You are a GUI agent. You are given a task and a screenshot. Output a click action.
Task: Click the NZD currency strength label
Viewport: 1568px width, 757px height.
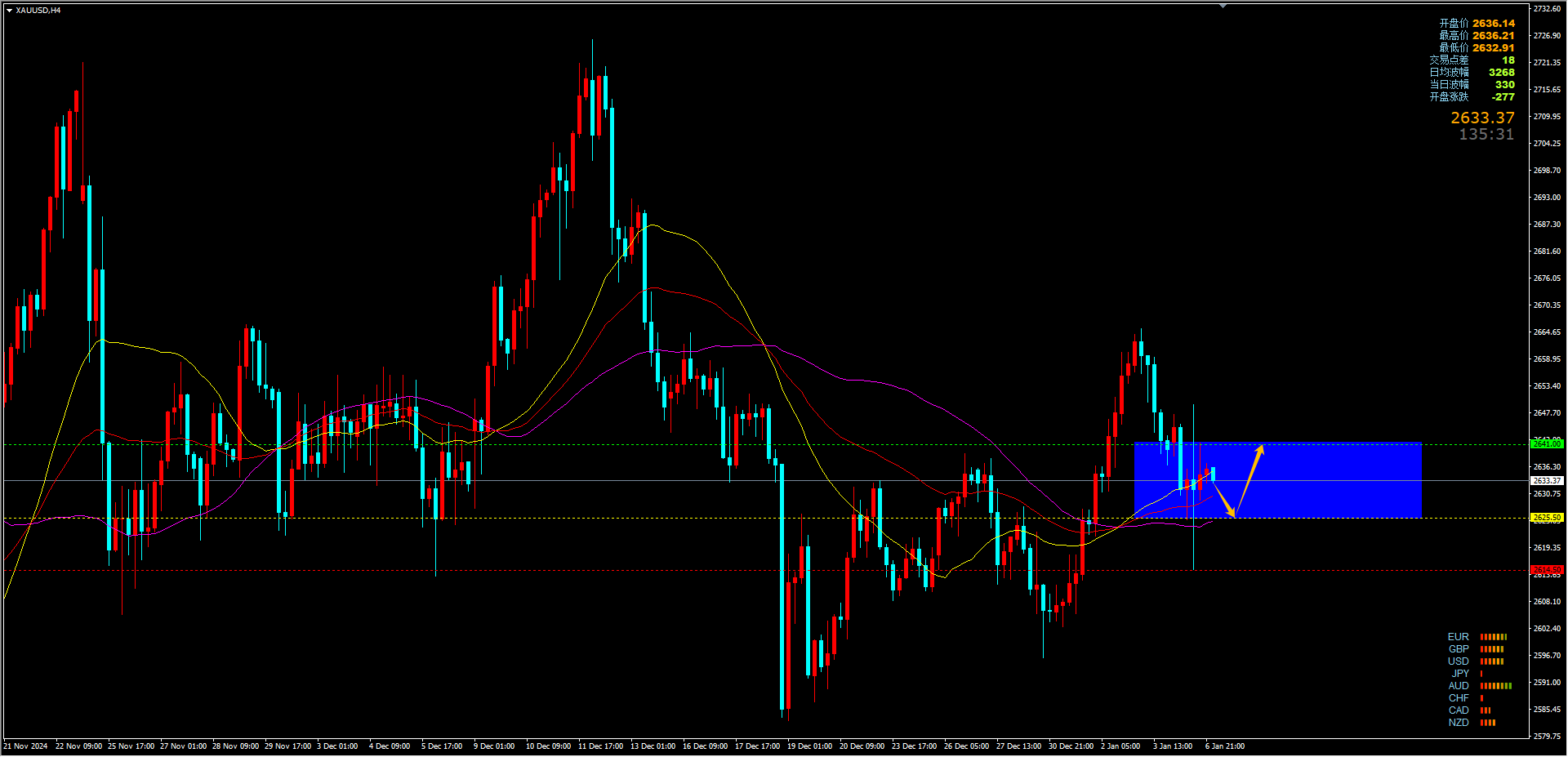(1459, 723)
